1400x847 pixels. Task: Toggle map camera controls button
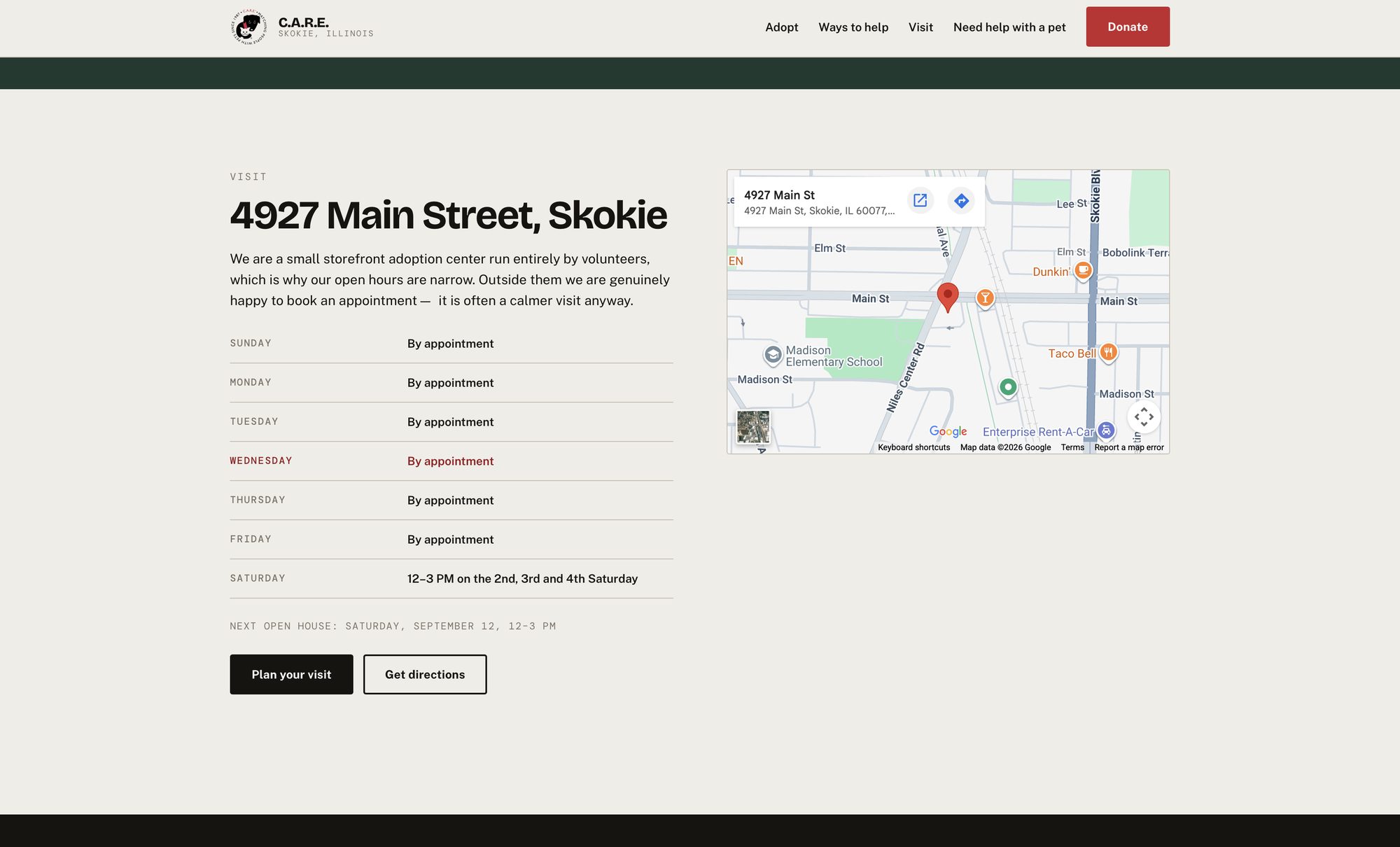(x=1144, y=417)
